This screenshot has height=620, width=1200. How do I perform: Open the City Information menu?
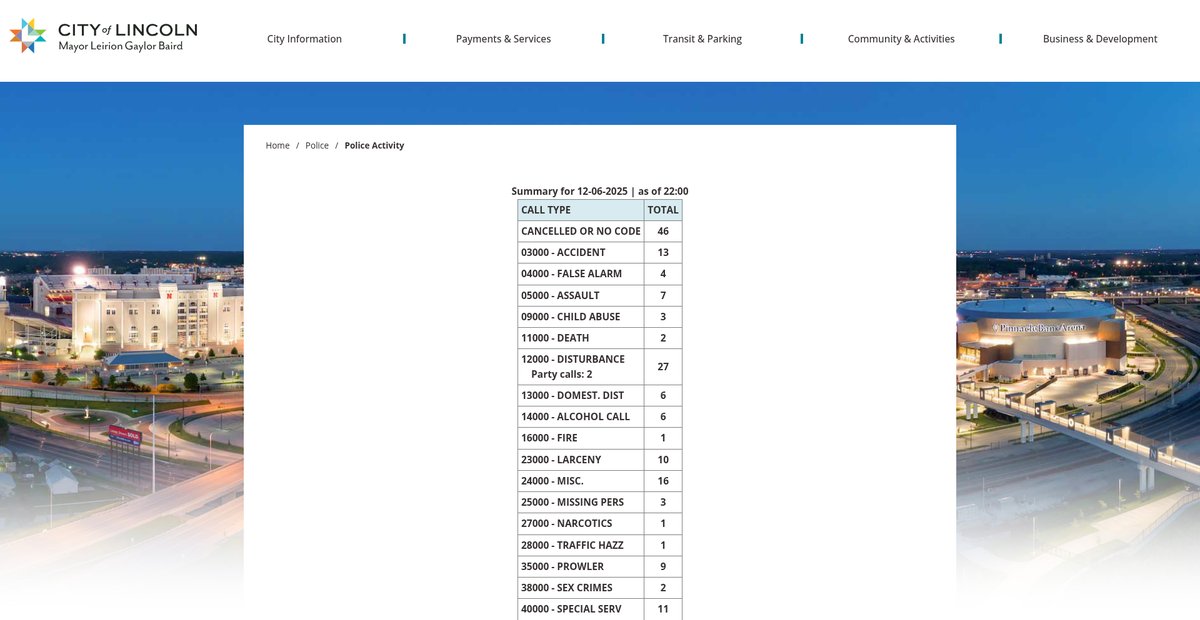pyautogui.click(x=304, y=39)
